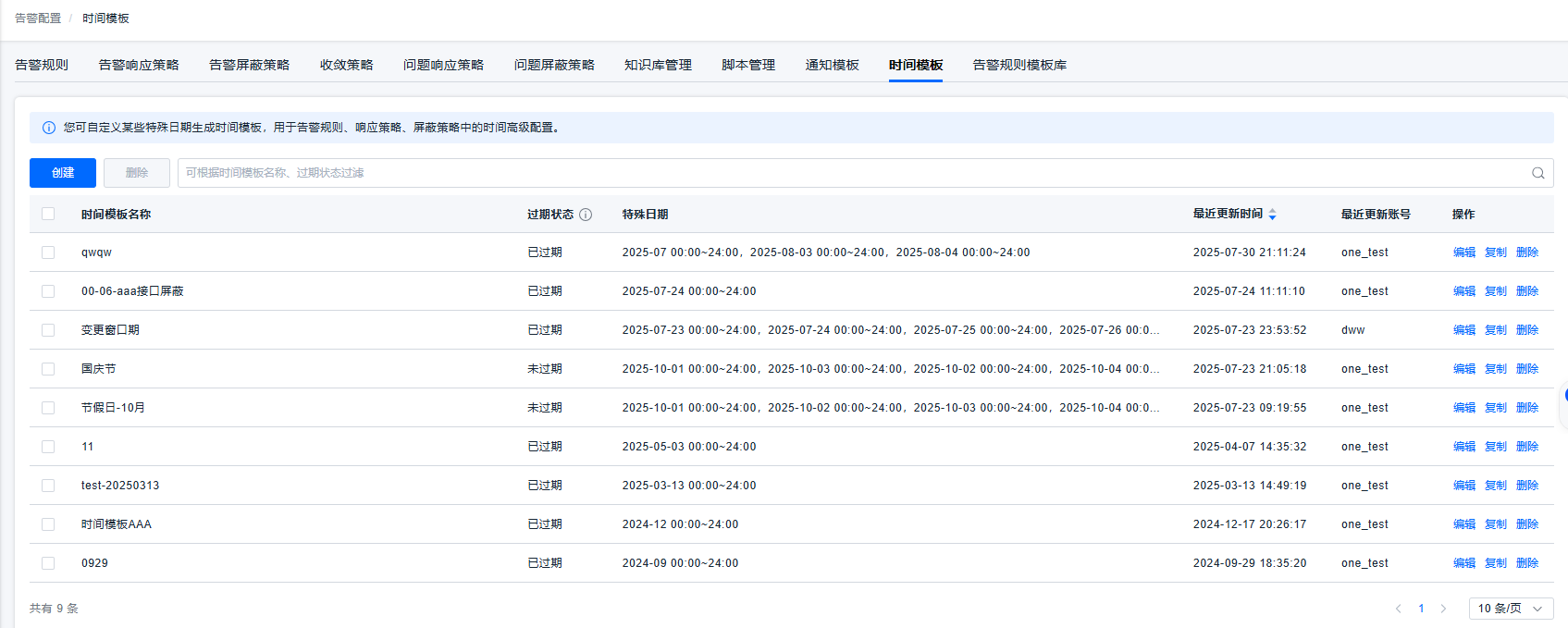This screenshot has height=628, width=1568.
Task: Click the search magnifier icon
Action: [x=1537, y=173]
